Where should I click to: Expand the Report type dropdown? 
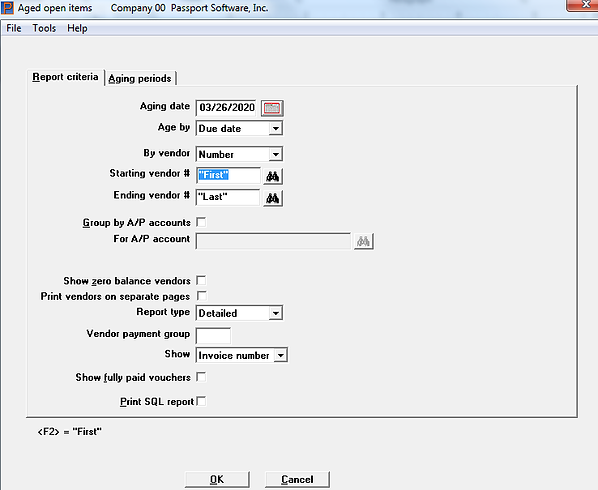point(275,313)
